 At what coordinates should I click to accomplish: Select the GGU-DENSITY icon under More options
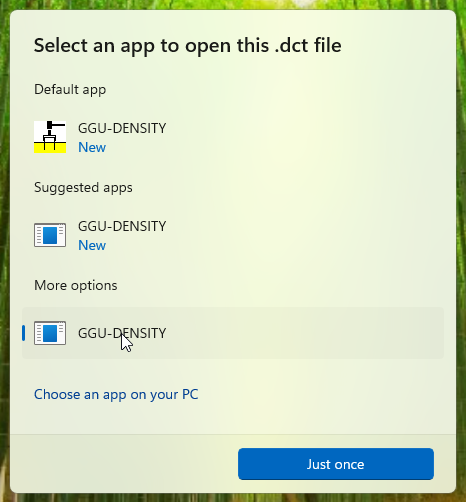[50, 333]
